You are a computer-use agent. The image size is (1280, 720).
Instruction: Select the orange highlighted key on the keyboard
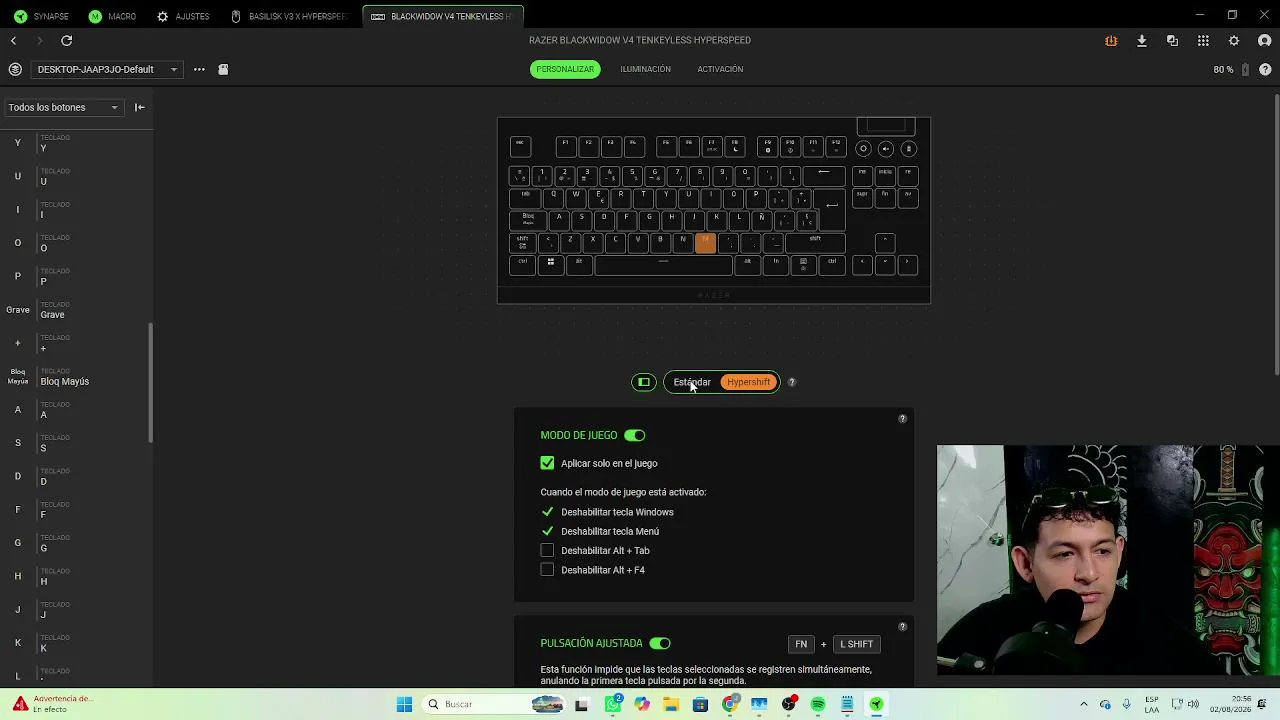tap(705, 243)
